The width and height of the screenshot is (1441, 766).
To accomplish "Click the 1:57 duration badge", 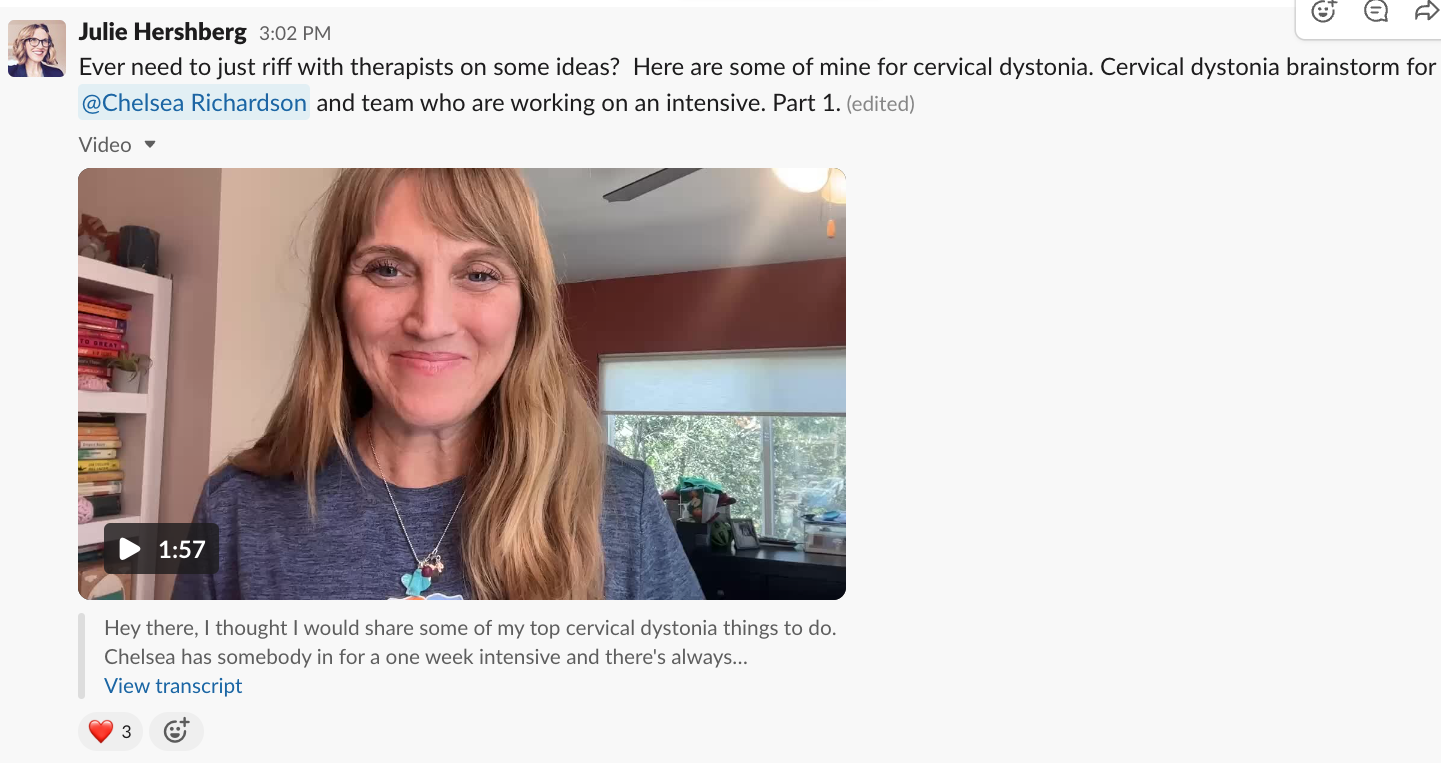I will tap(182, 549).
